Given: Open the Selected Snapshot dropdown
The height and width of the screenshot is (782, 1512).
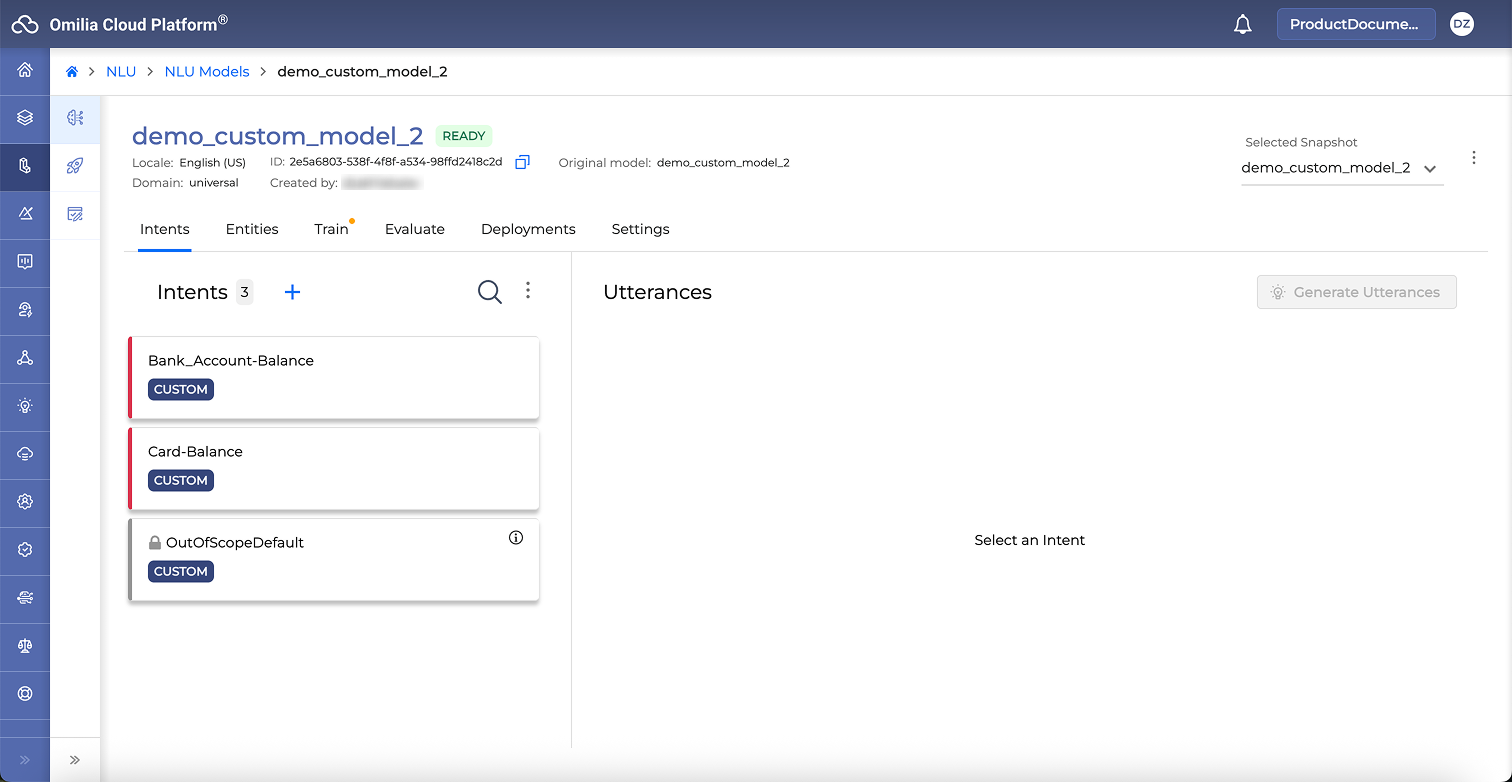Looking at the screenshot, I should pos(1340,168).
